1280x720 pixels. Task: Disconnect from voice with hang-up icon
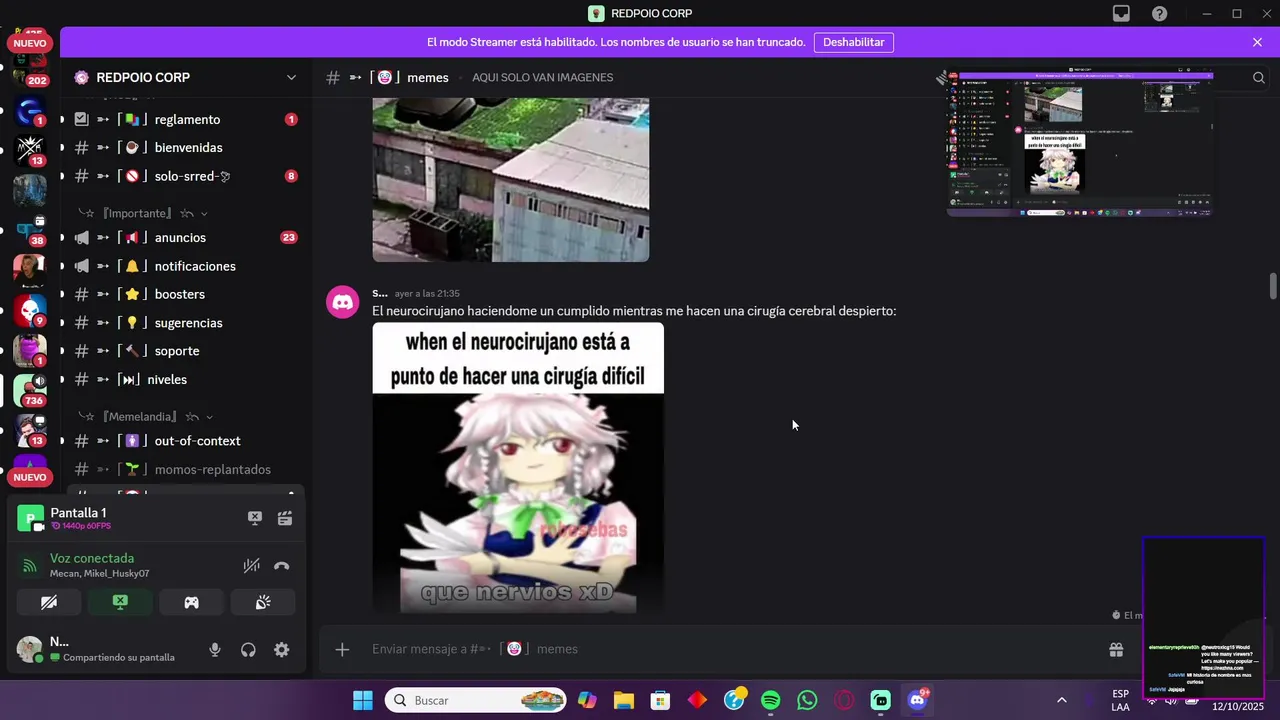click(x=282, y=566)
